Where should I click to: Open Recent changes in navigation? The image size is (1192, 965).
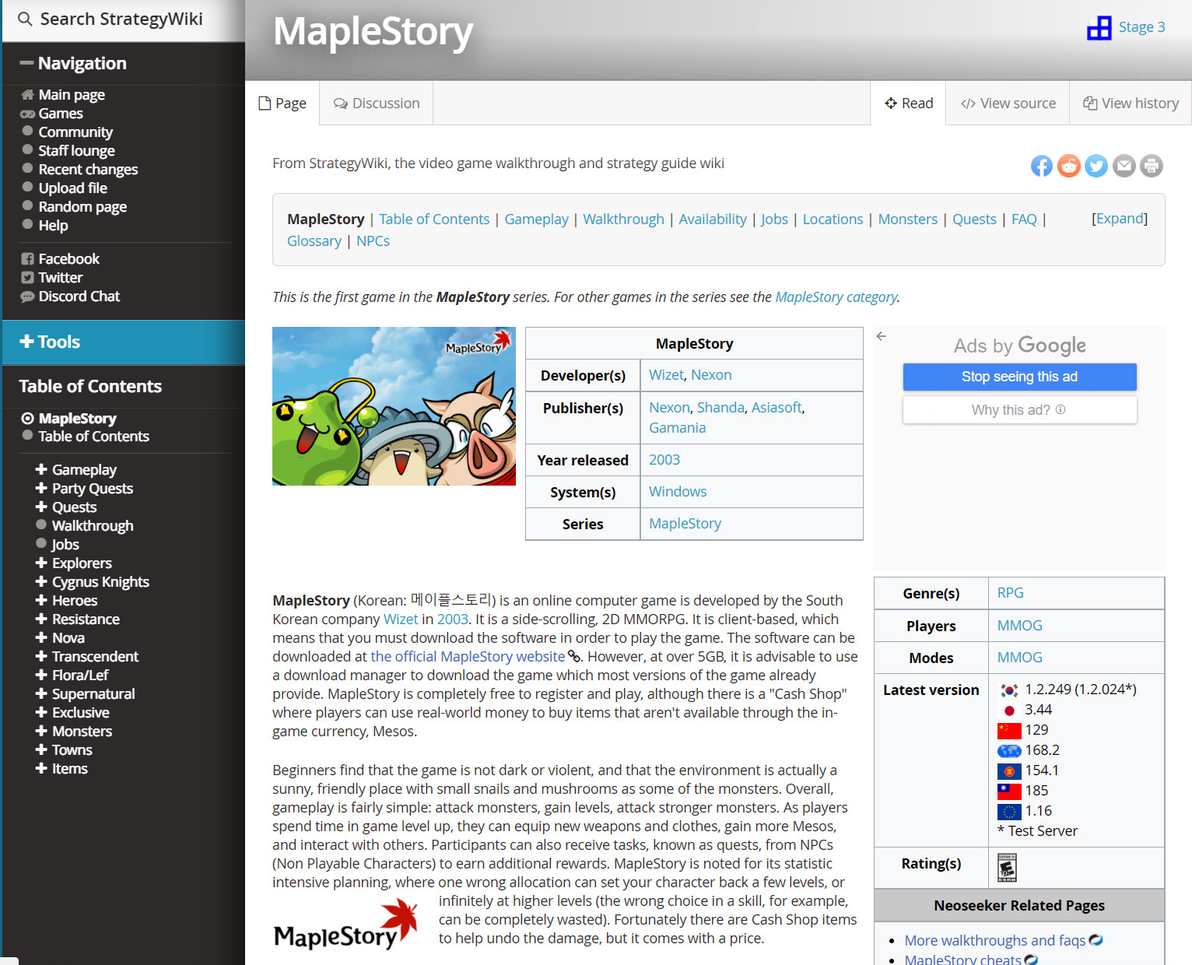click(x=88, y=170)
